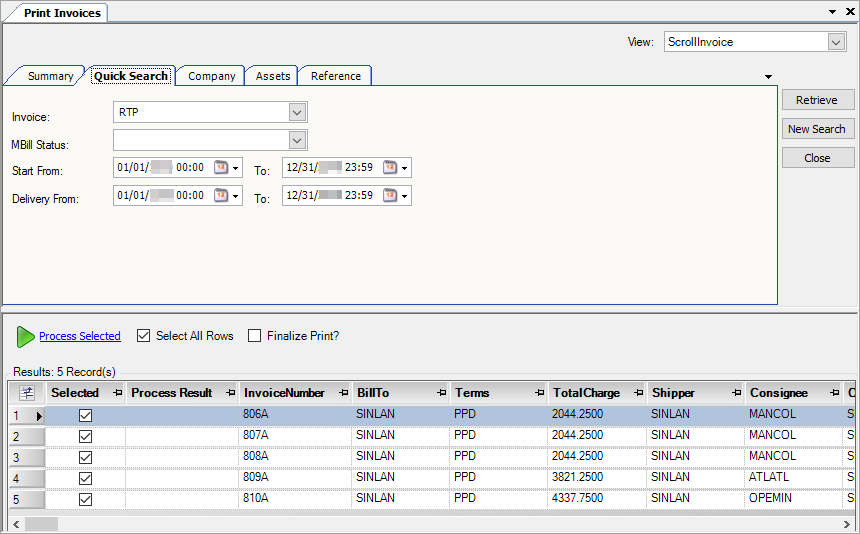The width and height of the screenshot is (860, 534).
Task: Open calendar picker for Start To date
Action: tap(390, 168)
